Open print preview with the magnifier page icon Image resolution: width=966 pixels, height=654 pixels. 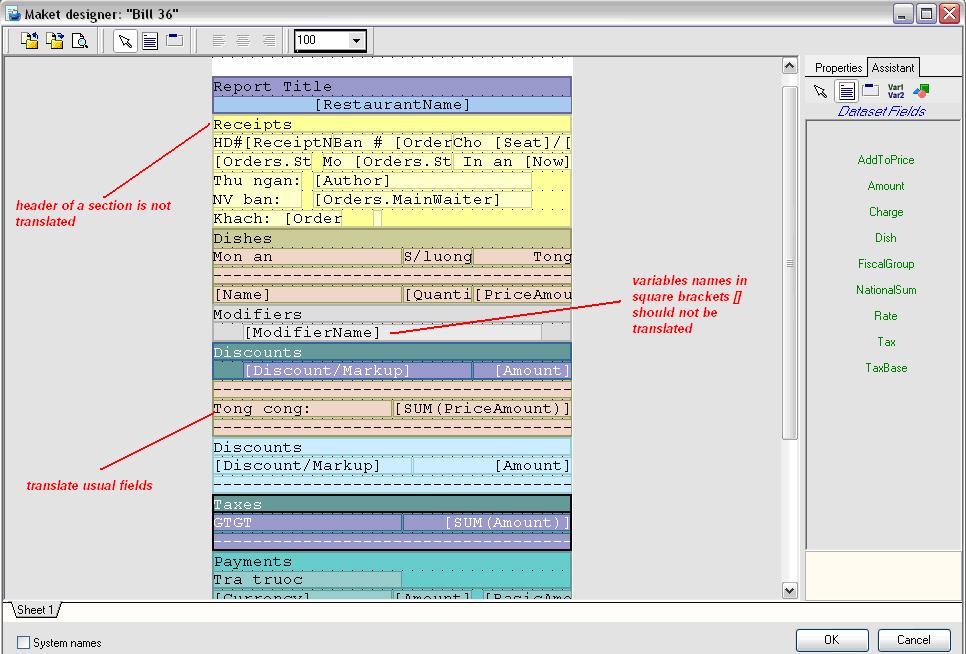pyautogui.click(x=80, y=41)
